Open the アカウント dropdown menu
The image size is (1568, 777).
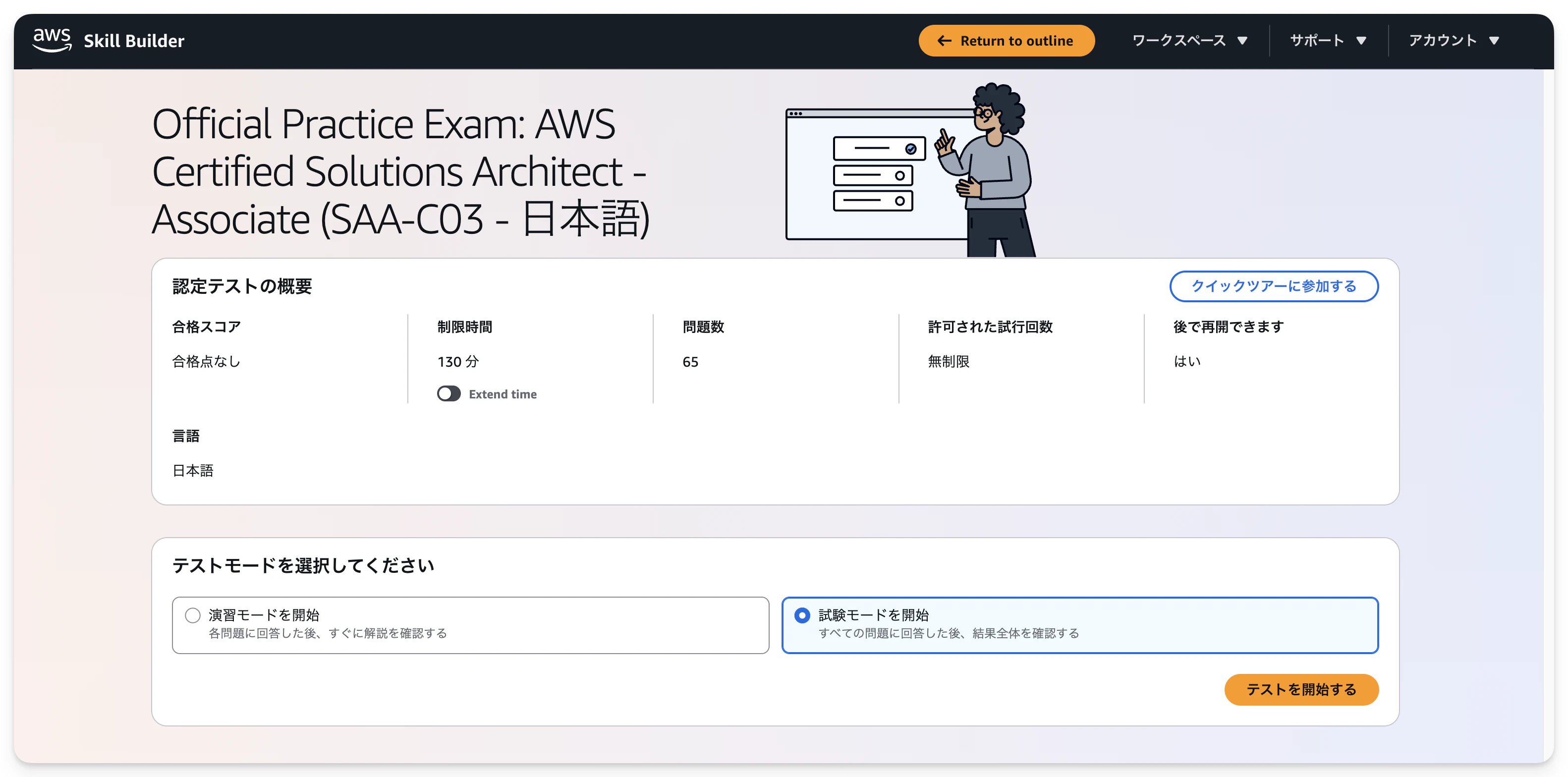[x=1454, y=41]
